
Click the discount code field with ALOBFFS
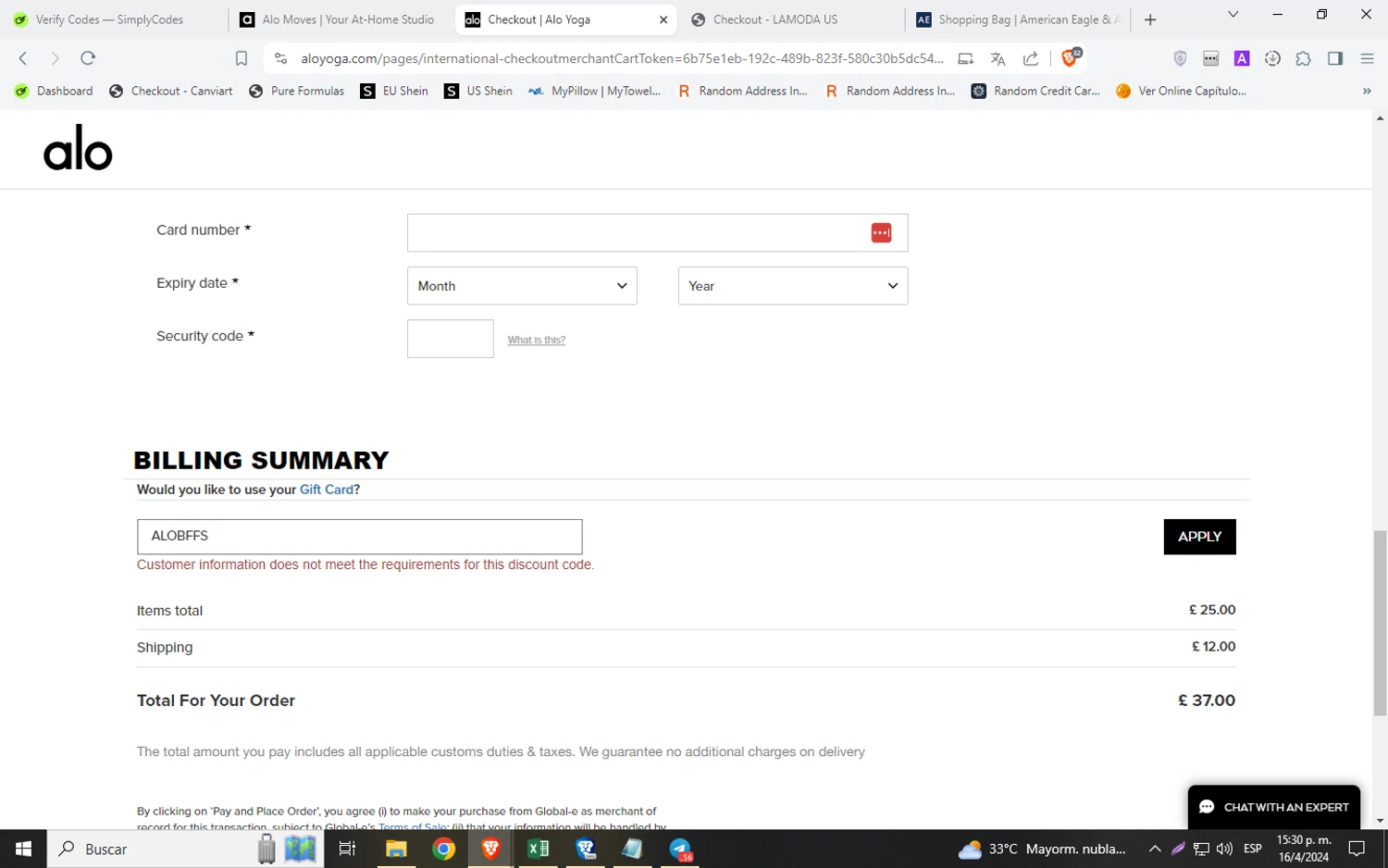(x=360, y=537)
